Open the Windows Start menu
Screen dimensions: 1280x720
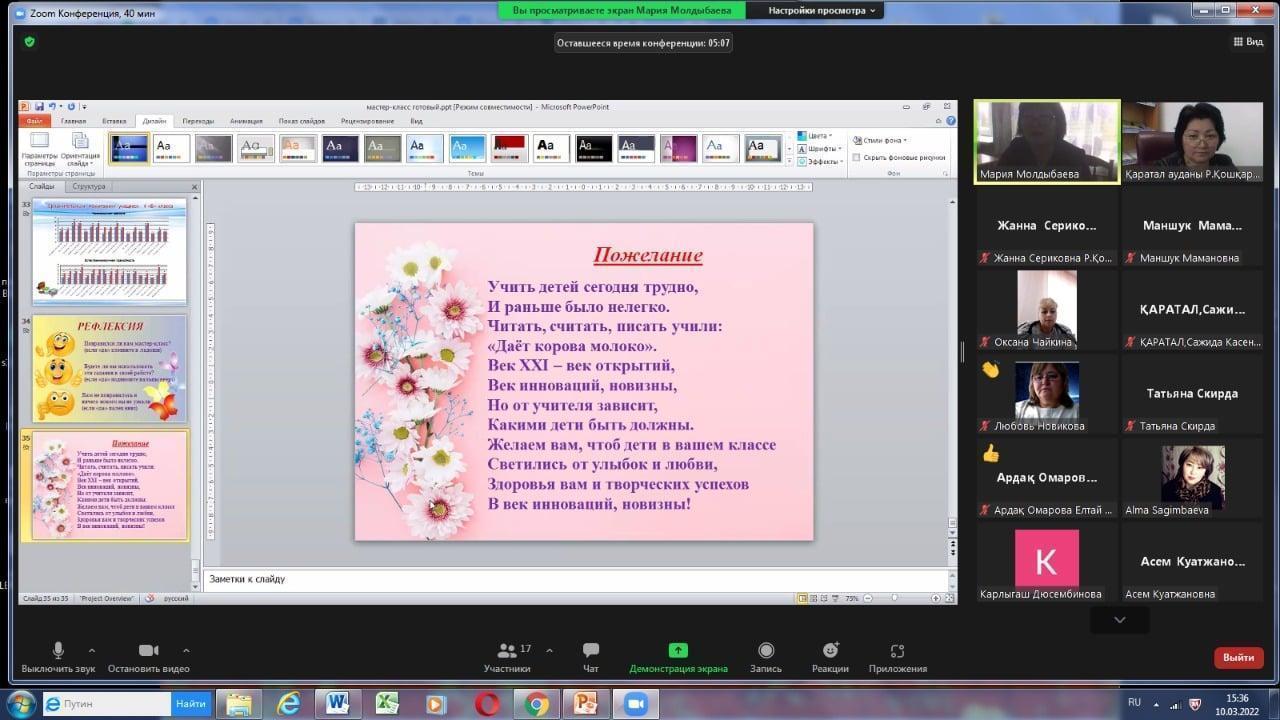coord(21,704)
